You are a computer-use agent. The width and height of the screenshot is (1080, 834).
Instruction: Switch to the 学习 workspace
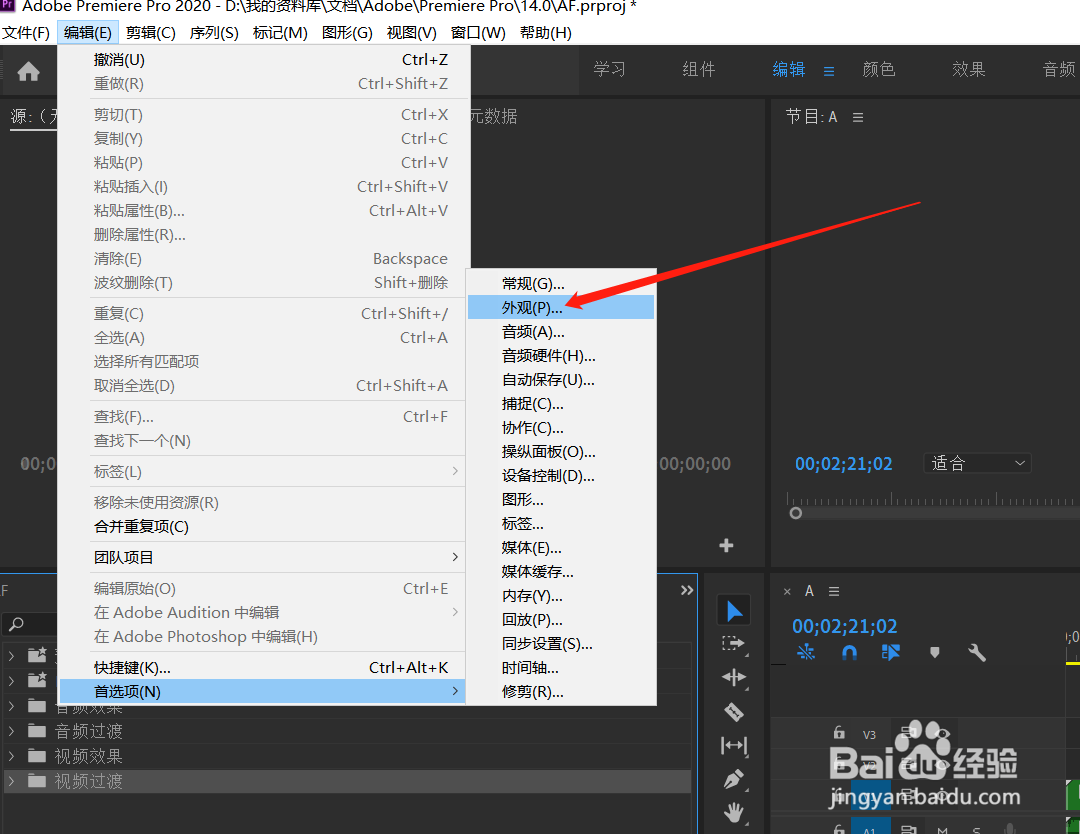pos(610,70)
